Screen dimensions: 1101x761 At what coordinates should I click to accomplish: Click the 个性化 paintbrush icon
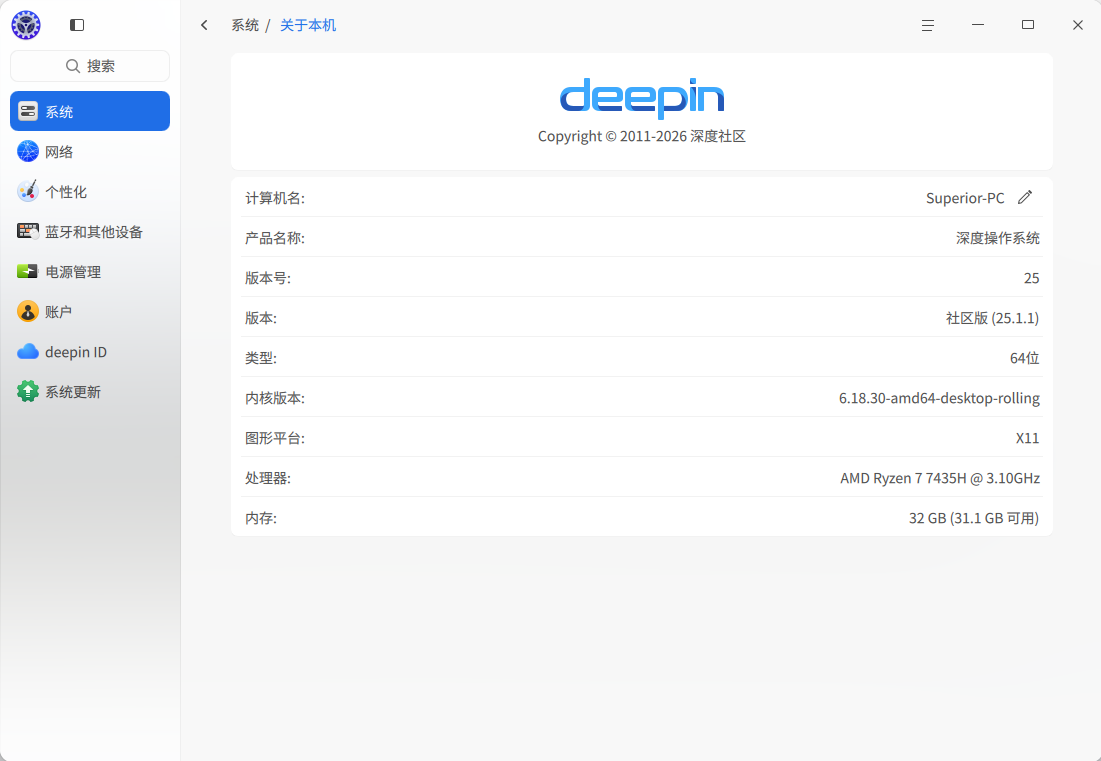click(x=28, y=191)
